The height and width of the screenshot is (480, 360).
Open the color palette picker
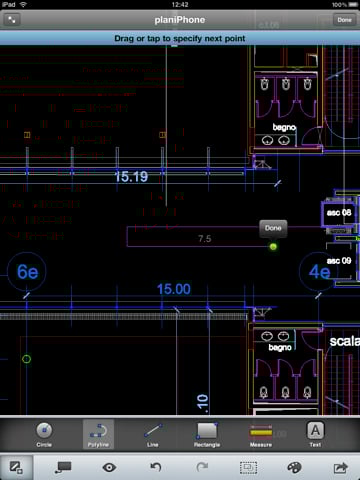[x=294, y=467]
